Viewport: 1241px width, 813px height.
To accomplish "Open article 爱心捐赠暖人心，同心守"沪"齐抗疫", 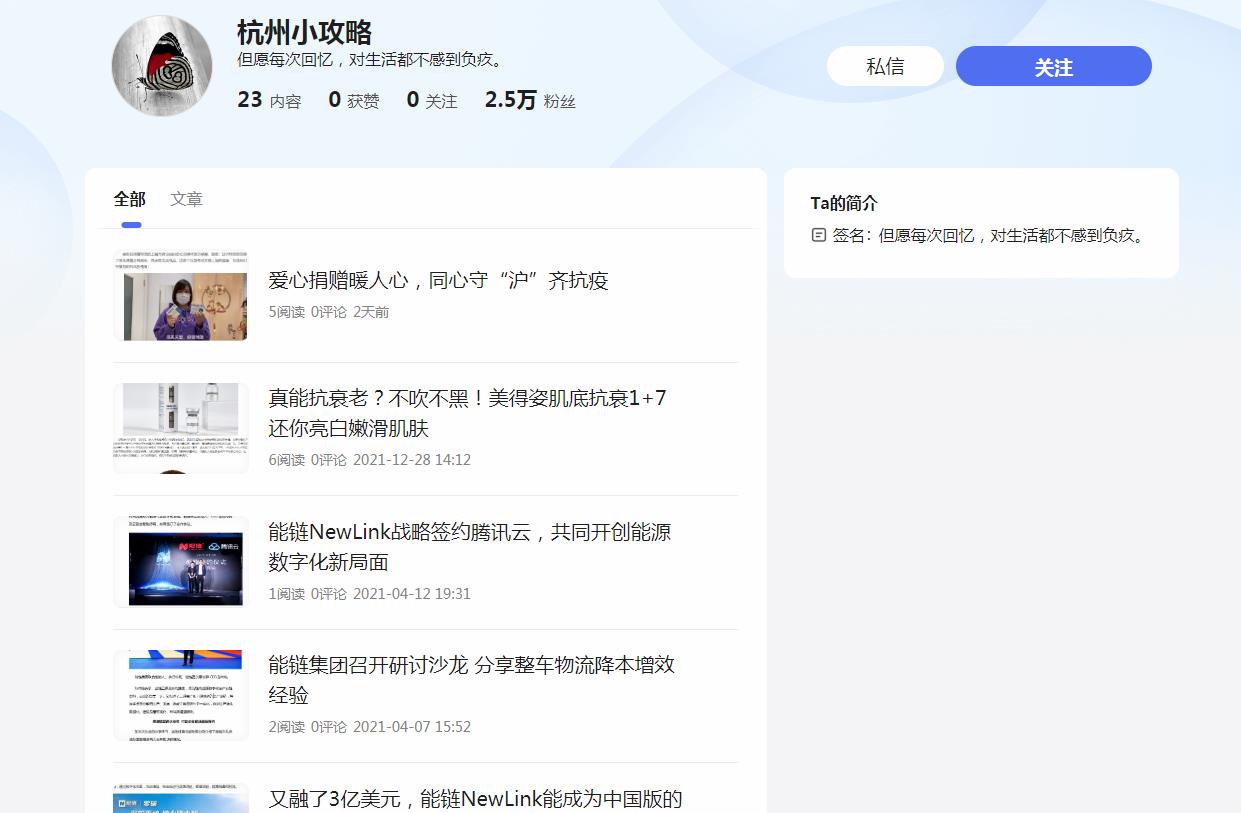I will point(438,280).
